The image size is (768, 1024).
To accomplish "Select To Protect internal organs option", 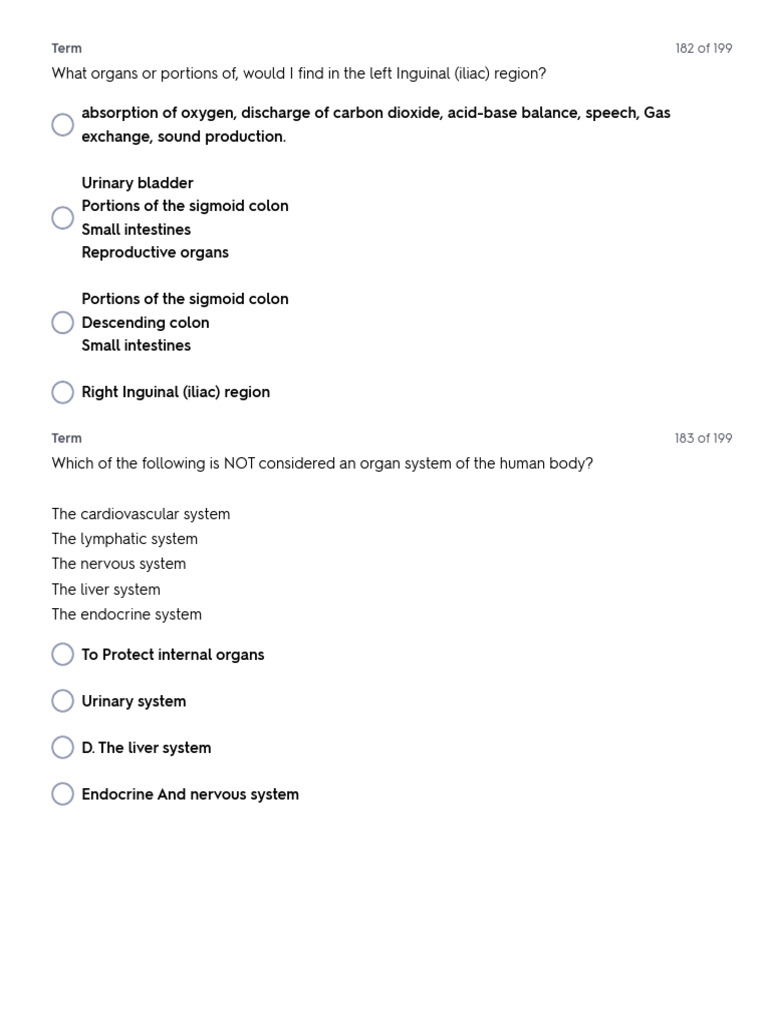I will pos(63,654).
